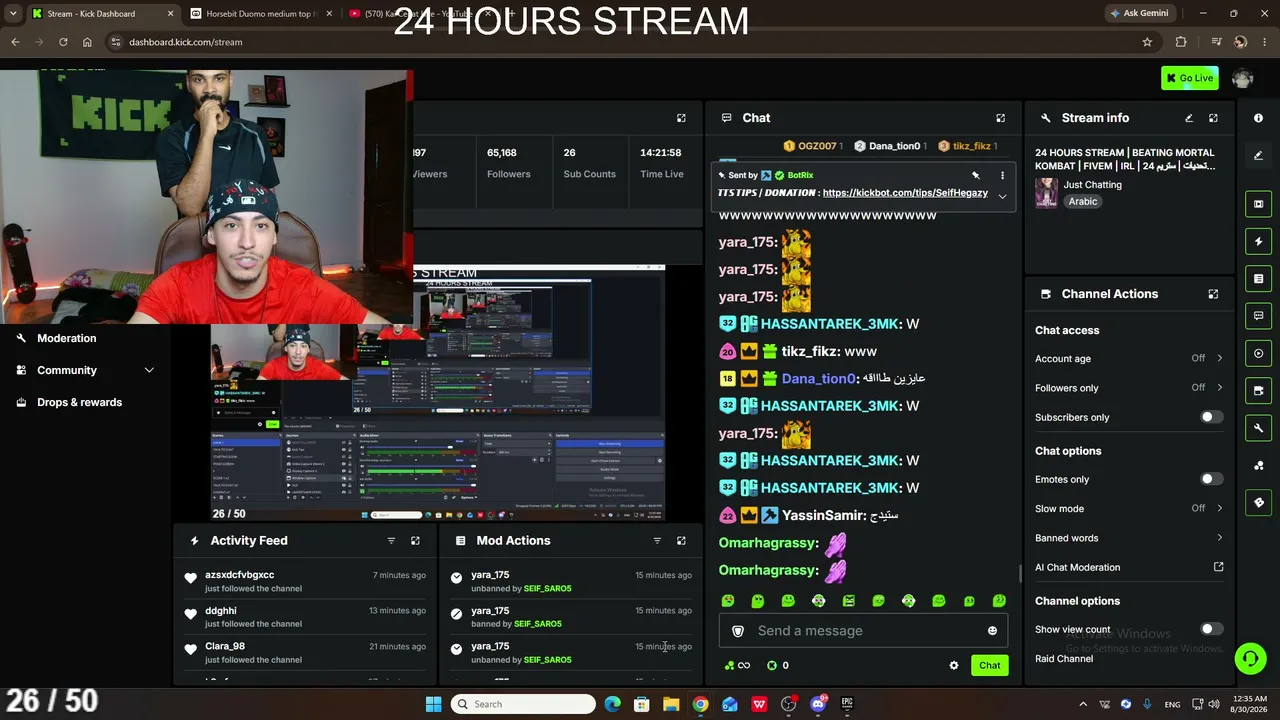Click Raid Channel
The image size is (1280, 720).
pos(1064,659)
